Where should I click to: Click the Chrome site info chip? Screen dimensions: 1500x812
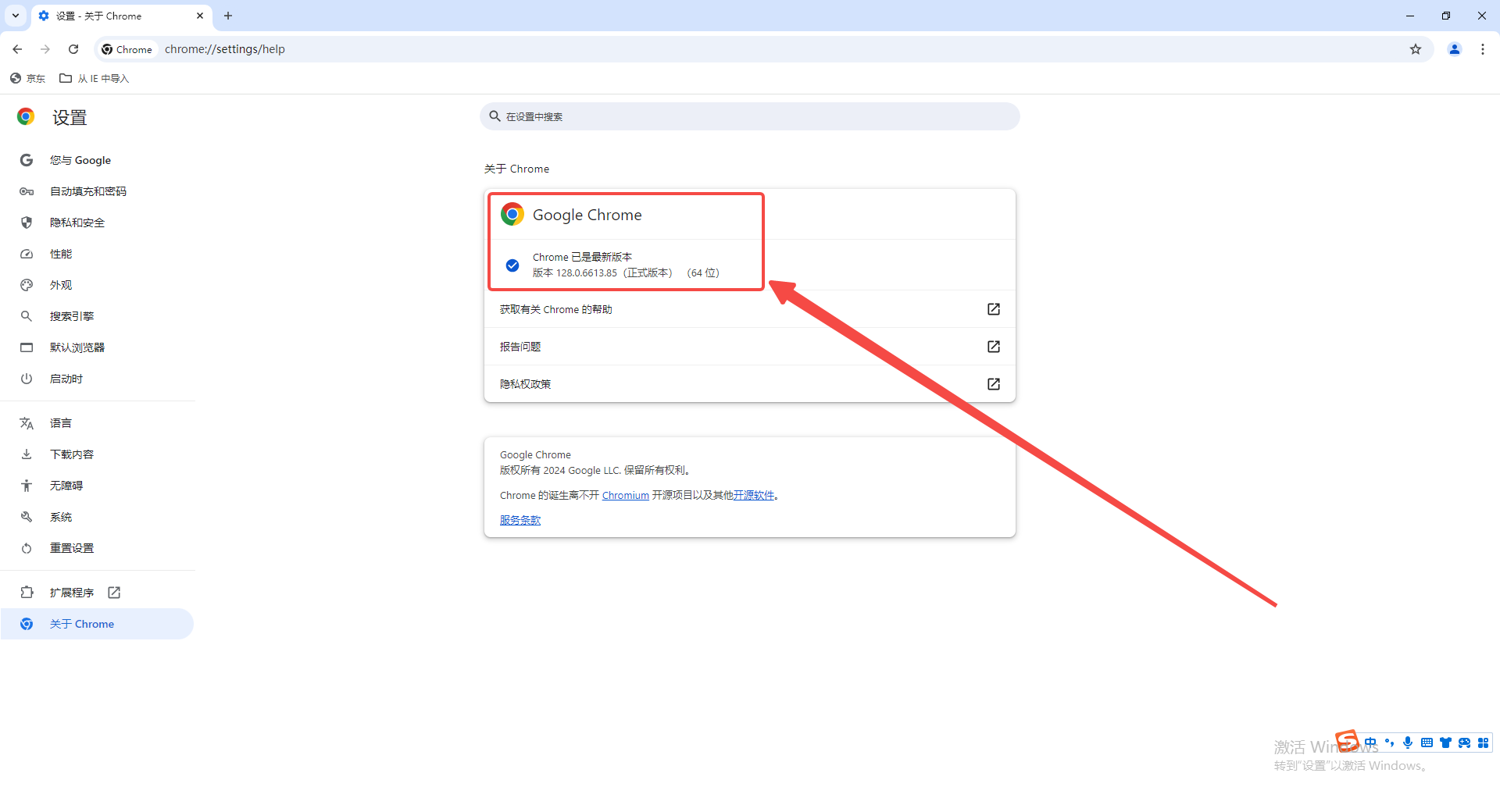click(127, 49)
